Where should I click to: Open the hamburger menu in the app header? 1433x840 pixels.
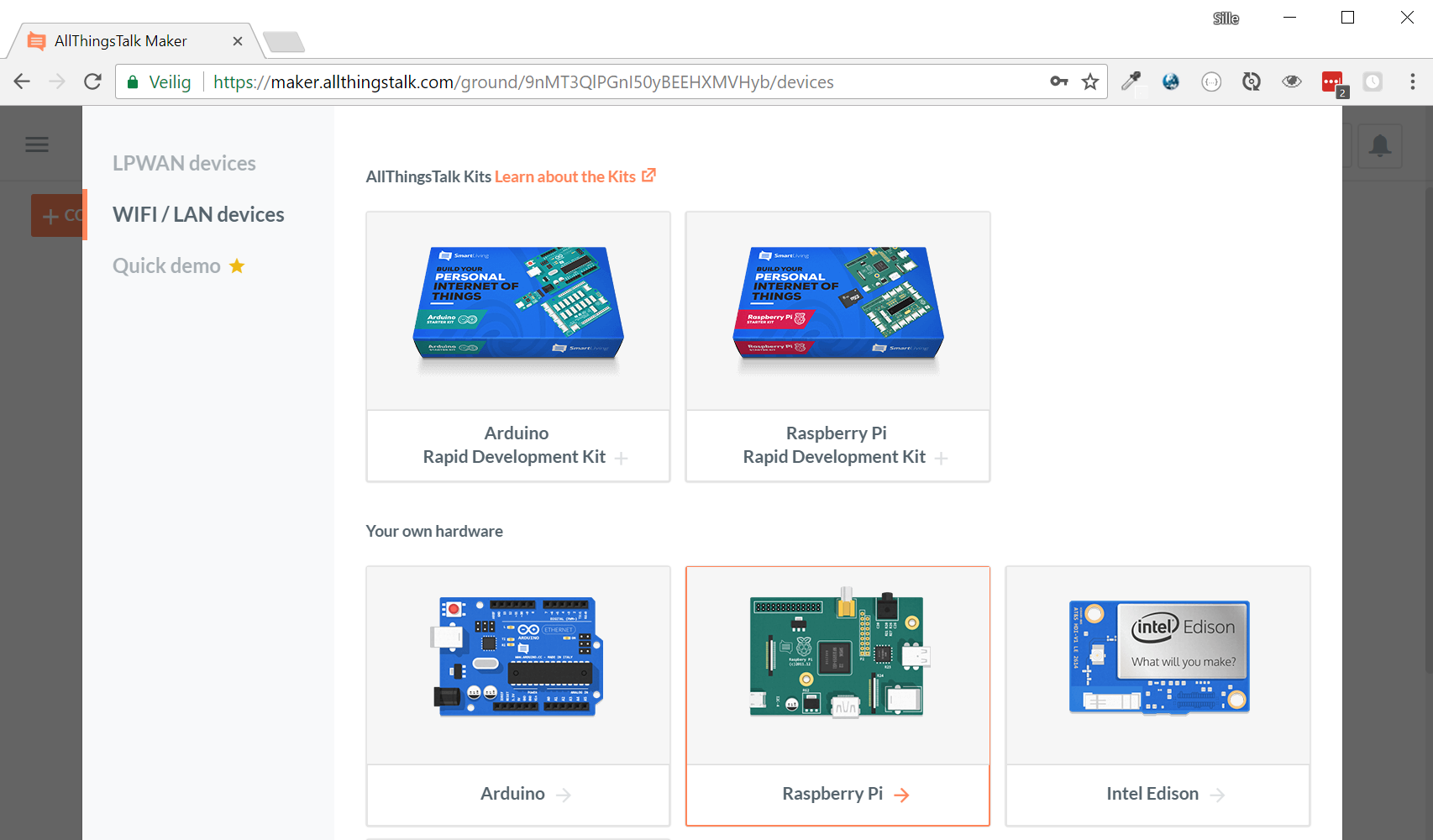[x=37, y=144]
